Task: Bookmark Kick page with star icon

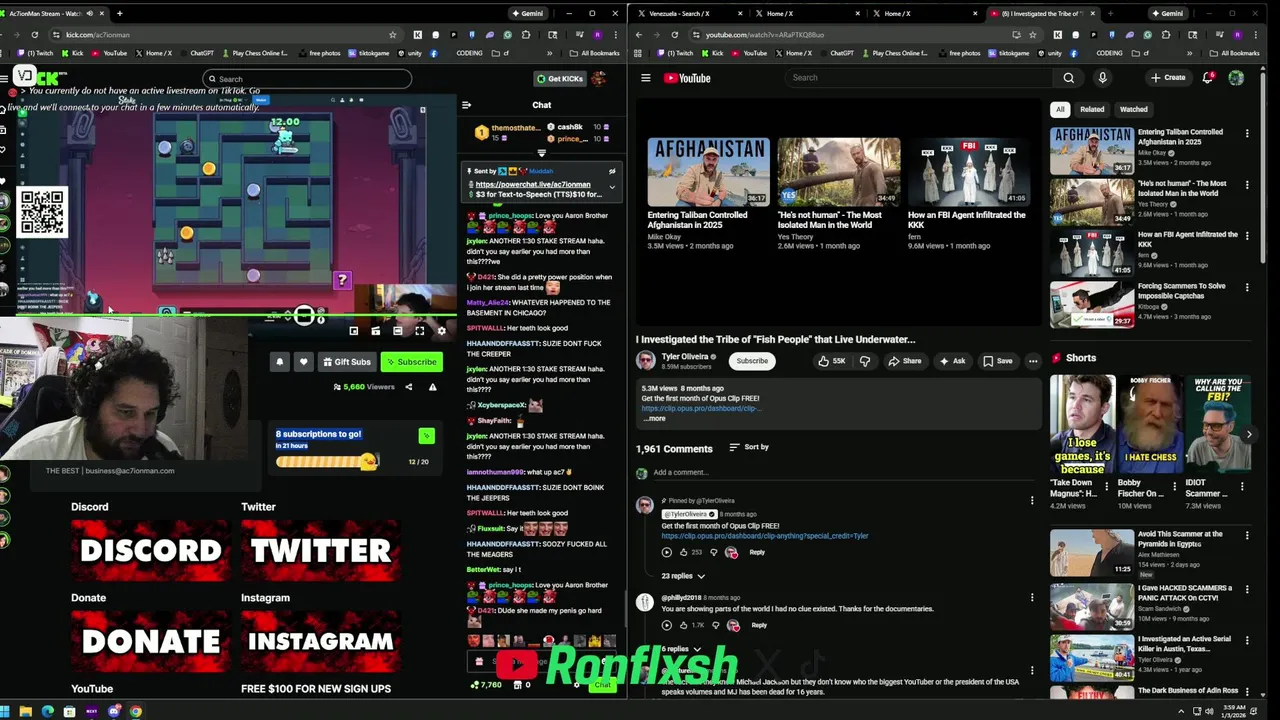Action: click(x=393, y=35)
